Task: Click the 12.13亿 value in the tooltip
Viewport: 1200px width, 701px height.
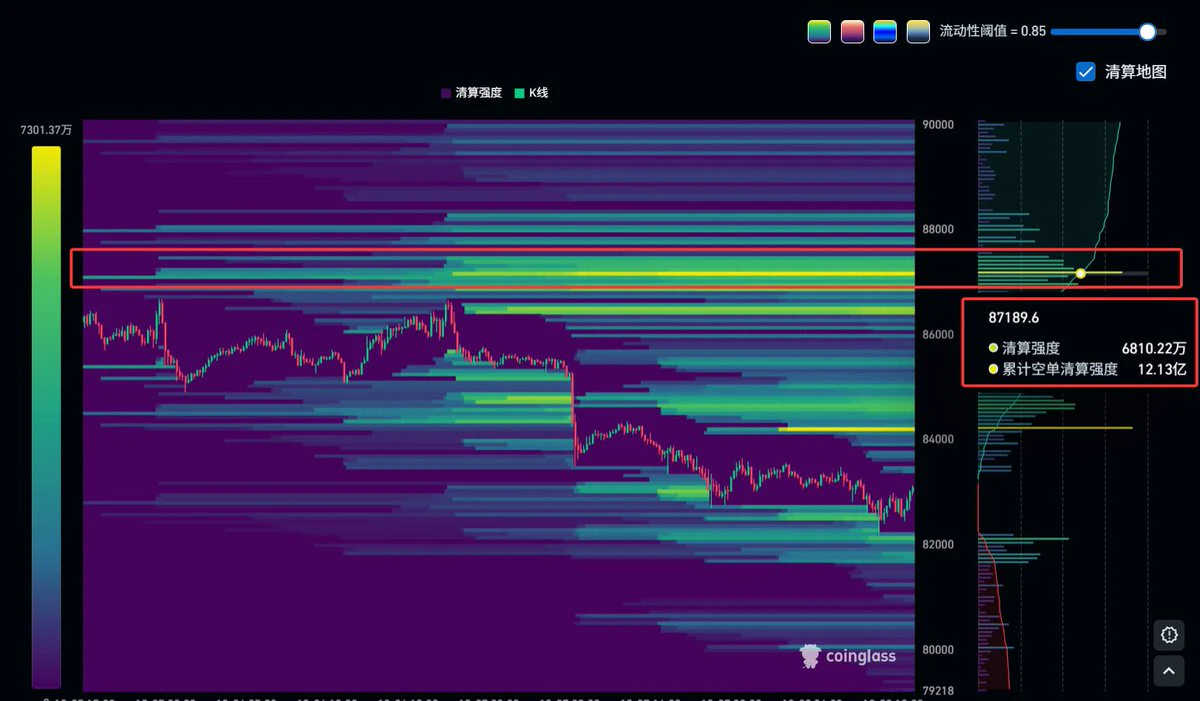Action: point(1162,369)
